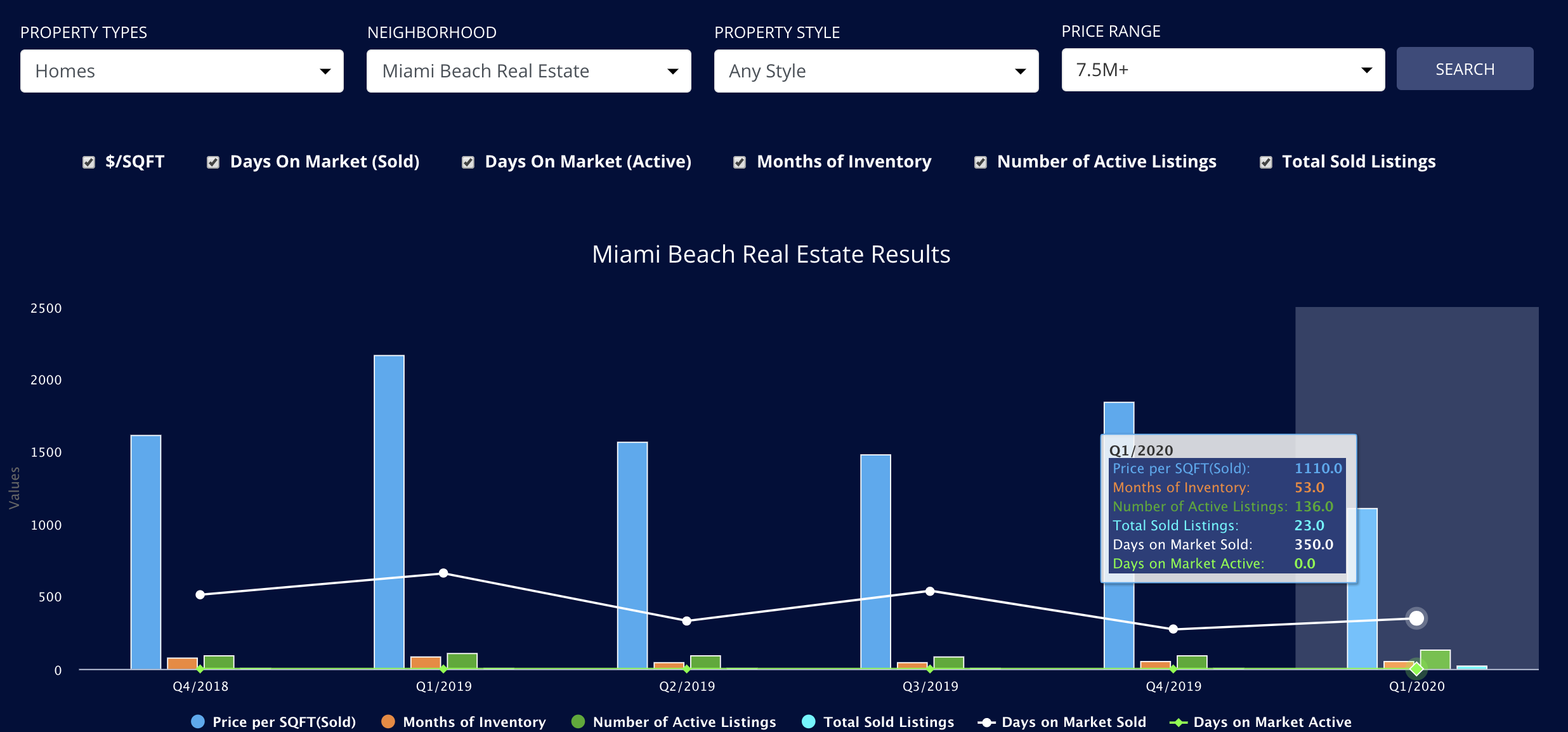1568x732 pixels.
Task: Click Total Sold Listings legend label
Action: pos(889,722)
